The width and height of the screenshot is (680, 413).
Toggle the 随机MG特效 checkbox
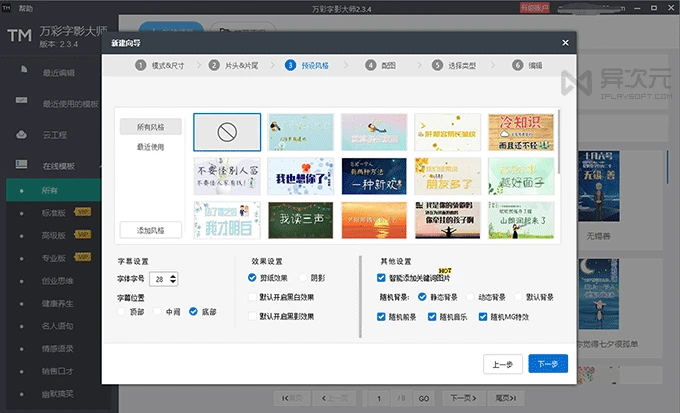click(483, 317)
